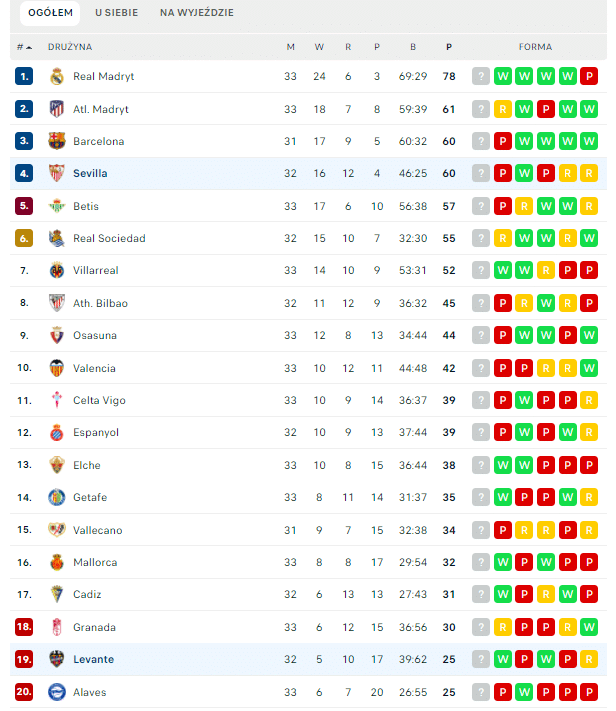Click the Levante club crest
This screenshot has height=711, width=616.
(x=57, y=659)
